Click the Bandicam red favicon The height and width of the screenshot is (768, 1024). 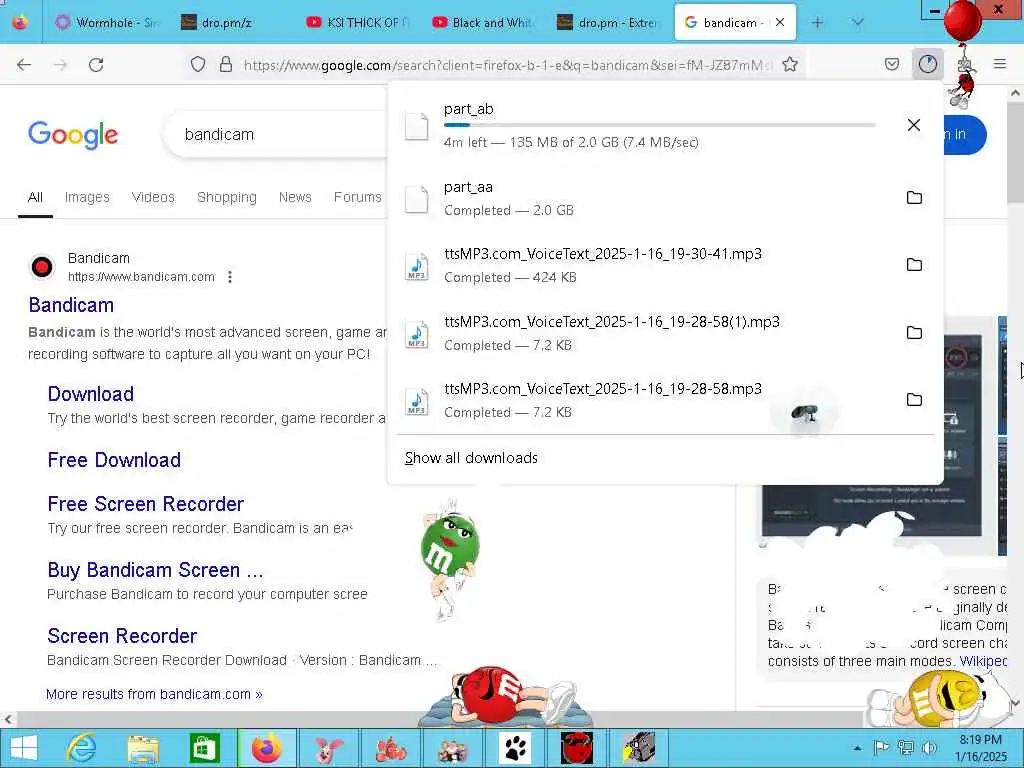click(x=42, y=266)
